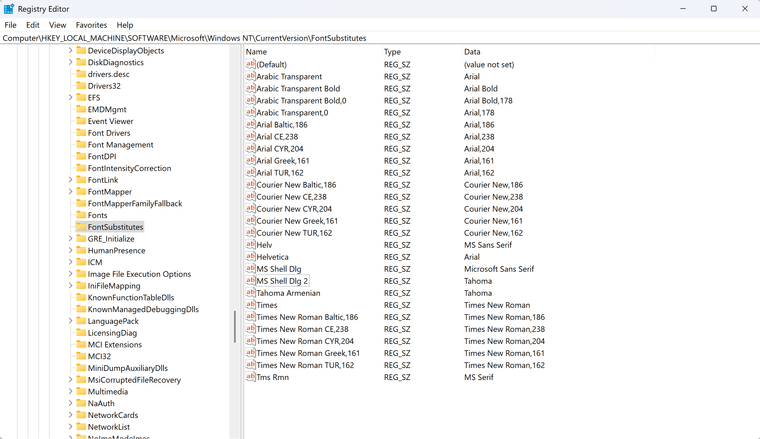The width and height of the screenshot is (760, 439).
Task: Click the folder icon of Fonts key
Action: (81, 215)
